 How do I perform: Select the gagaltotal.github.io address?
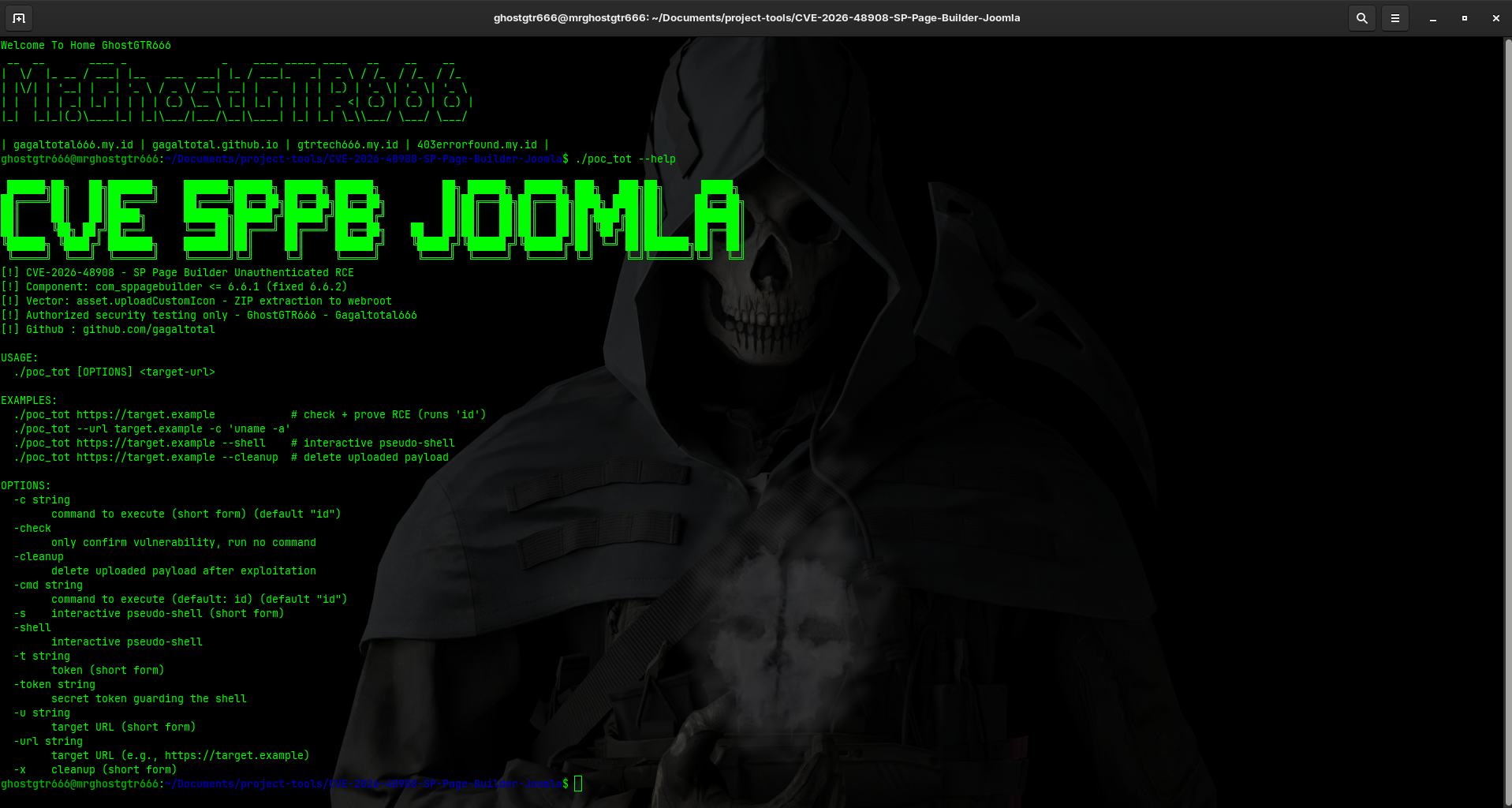coord(215,144)
